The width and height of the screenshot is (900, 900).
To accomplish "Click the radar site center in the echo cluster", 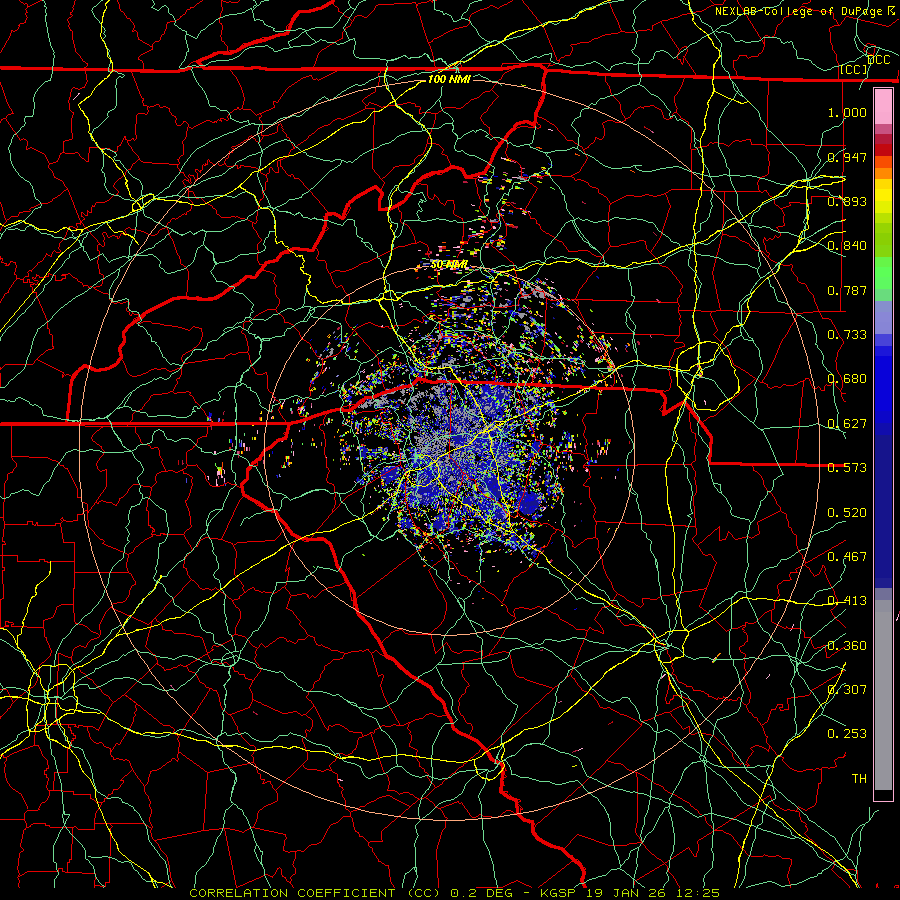I will tap(449, 449).
